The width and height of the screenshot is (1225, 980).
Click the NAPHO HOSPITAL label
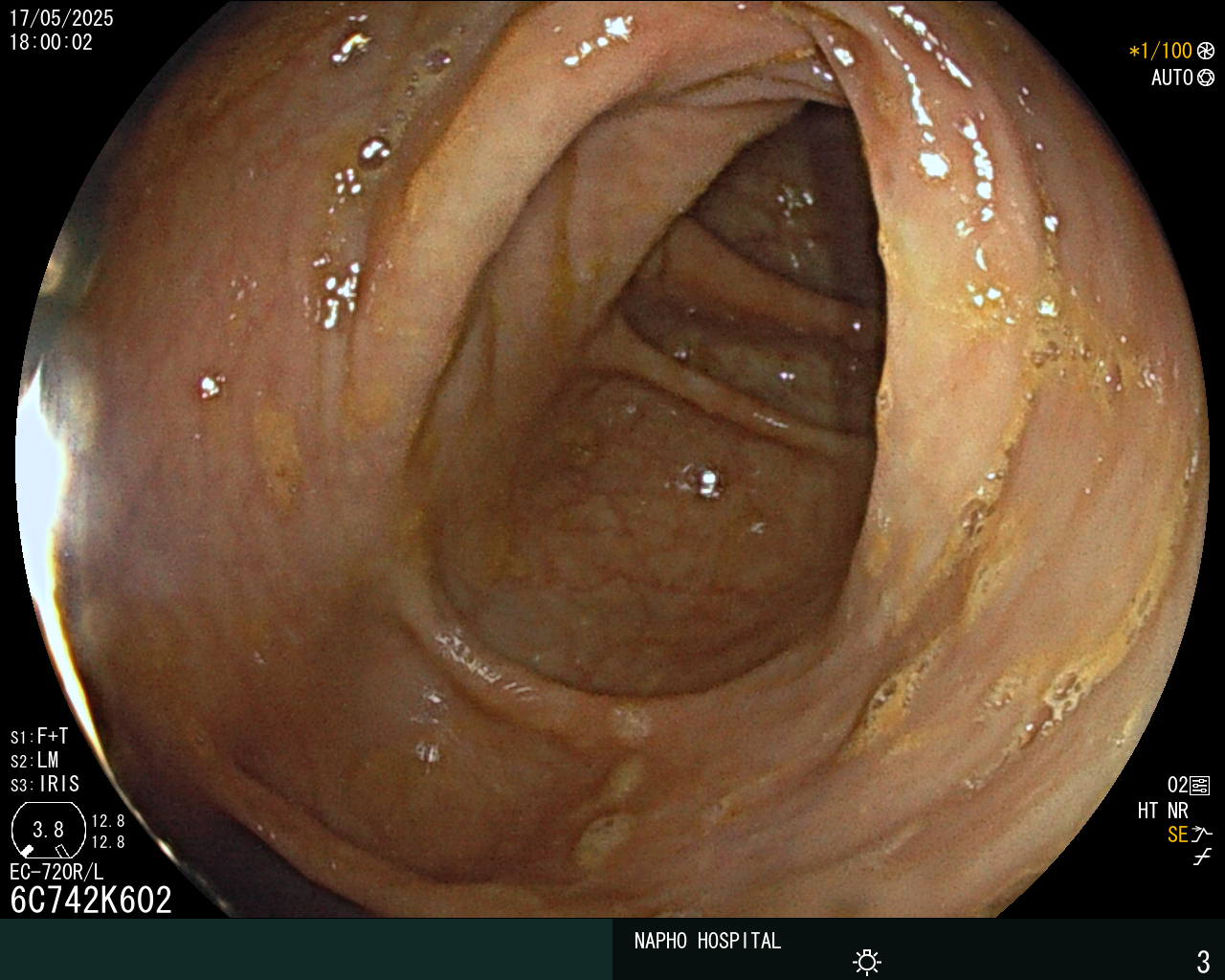click(x=707, y=941)
